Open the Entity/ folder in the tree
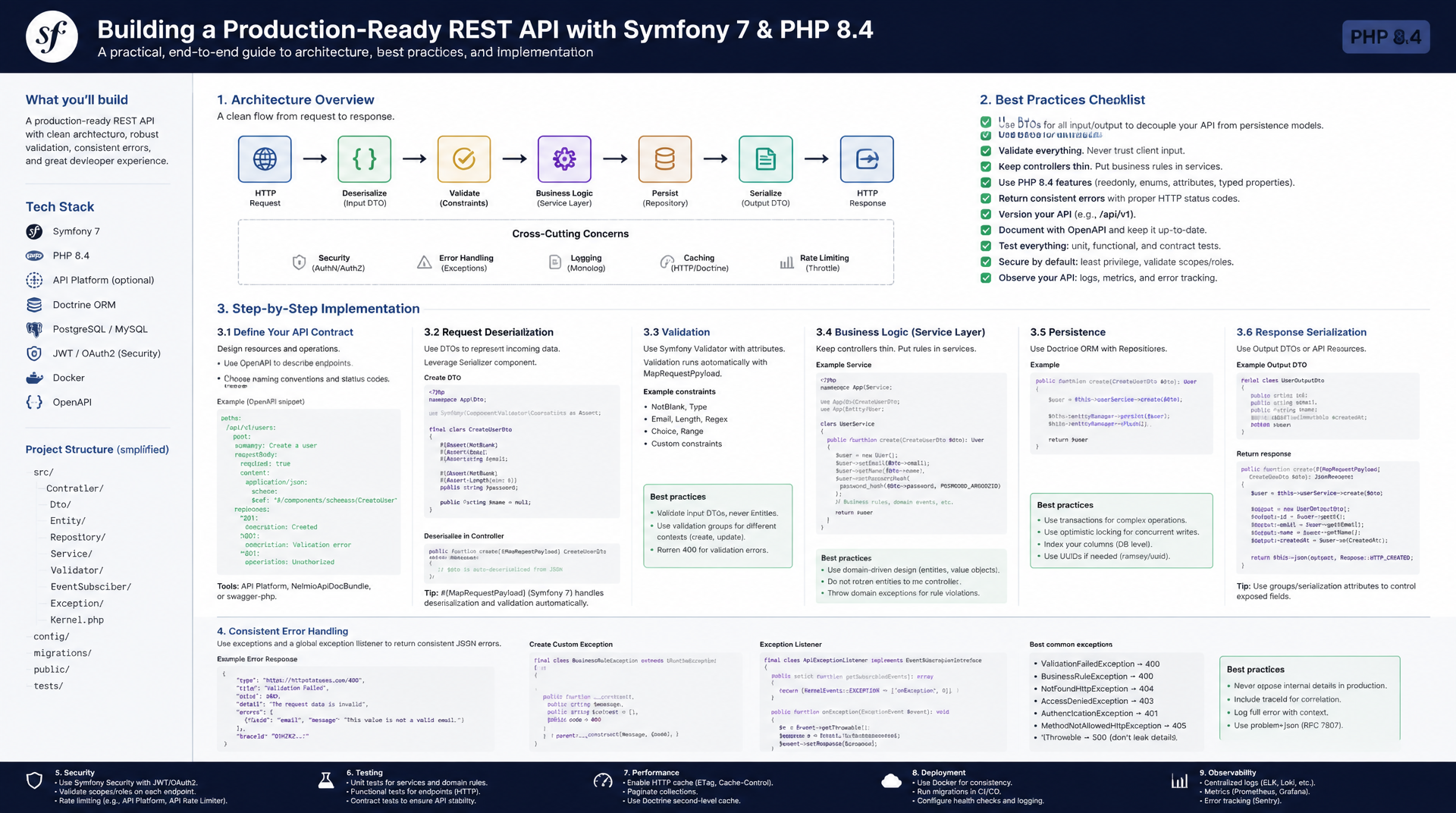This screenshot has height=813, width=1456. point(68,521)
